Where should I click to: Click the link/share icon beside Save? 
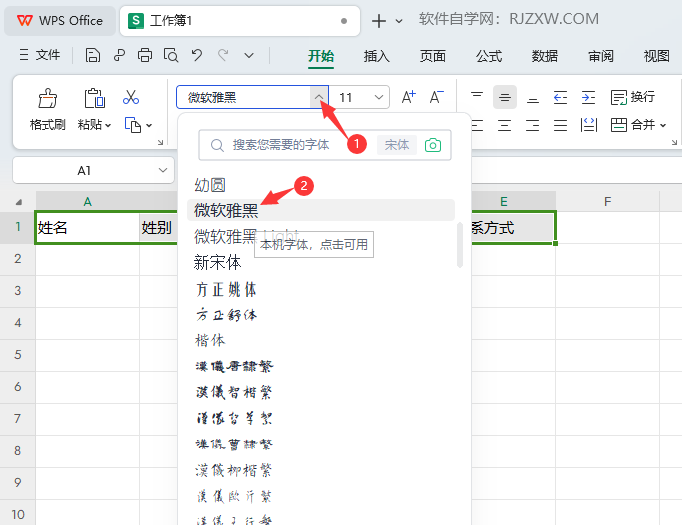119,55
